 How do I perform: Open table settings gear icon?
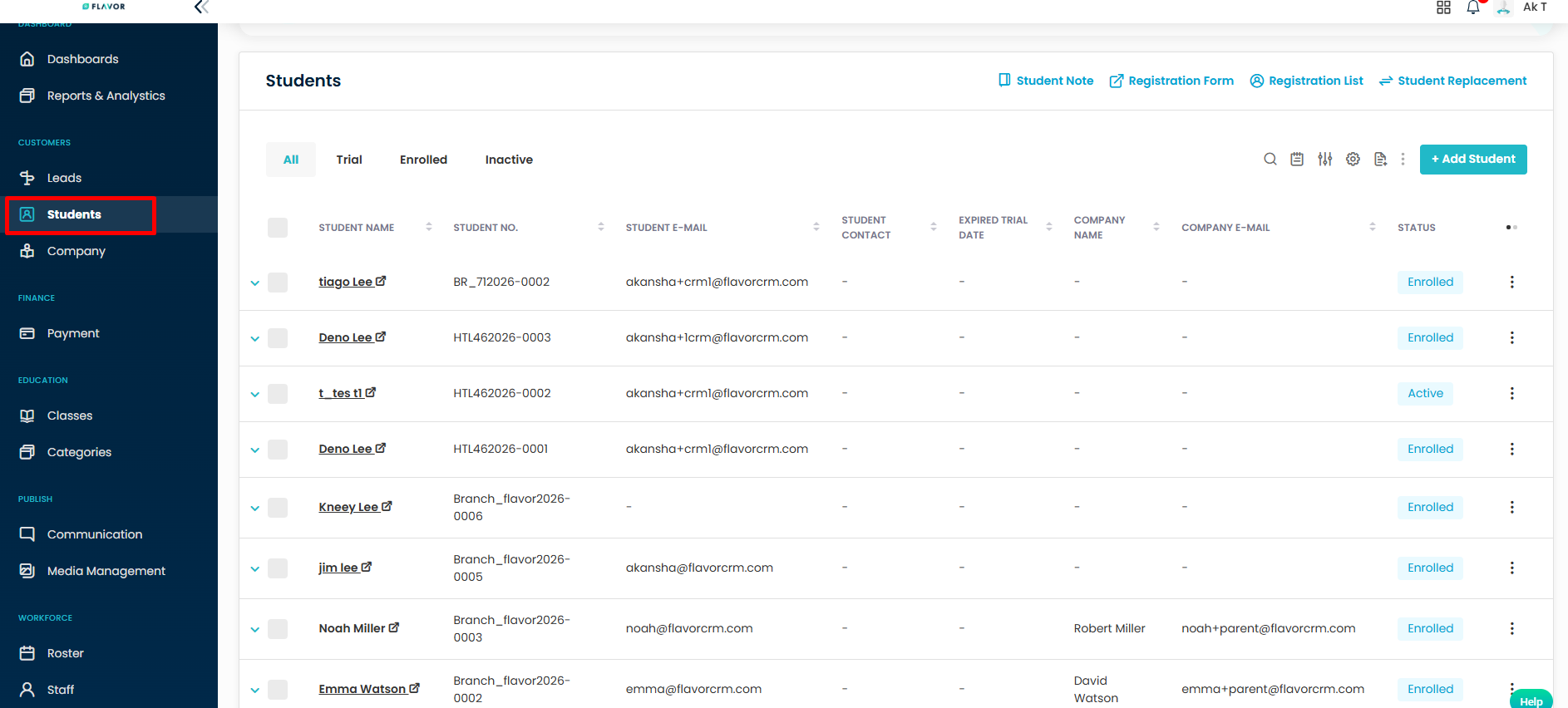[x=1353, y=159]
